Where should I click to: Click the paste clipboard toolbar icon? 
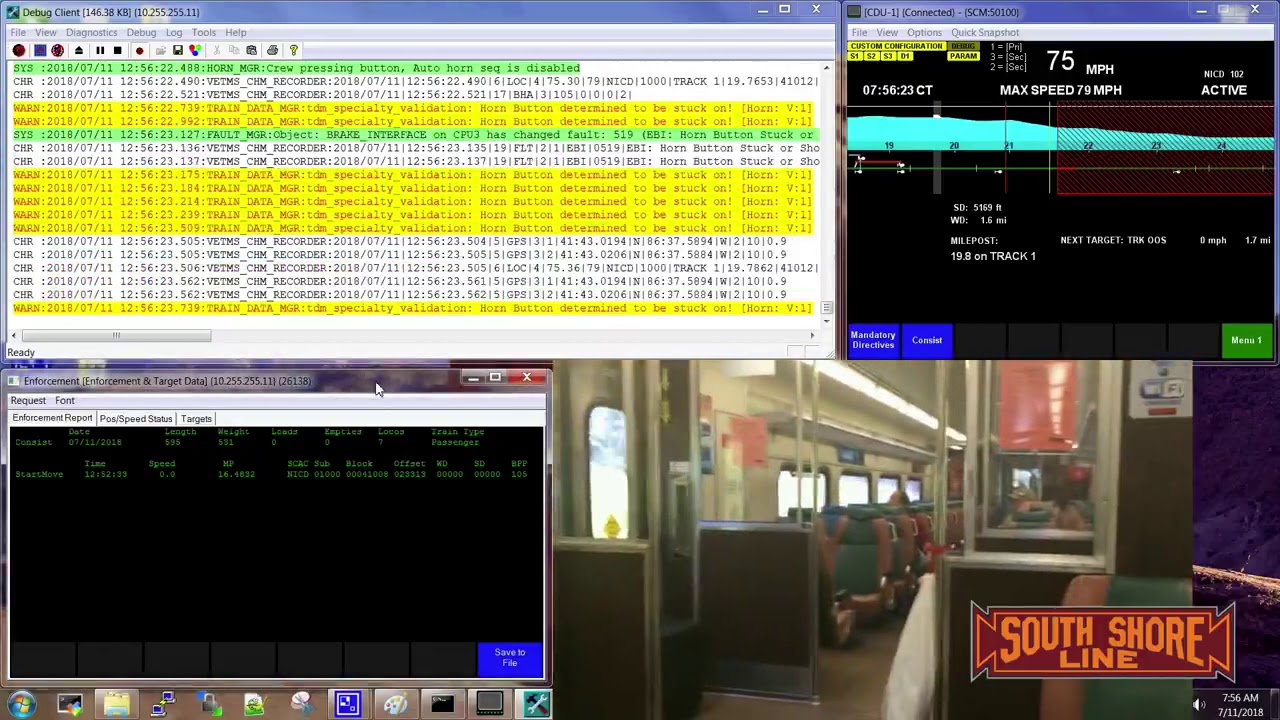[252, 50]
